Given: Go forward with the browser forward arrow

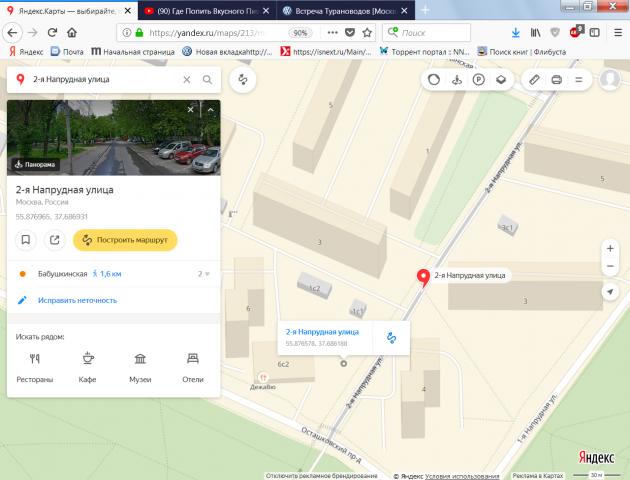Looking at the screenshot, I should (33, 33).
